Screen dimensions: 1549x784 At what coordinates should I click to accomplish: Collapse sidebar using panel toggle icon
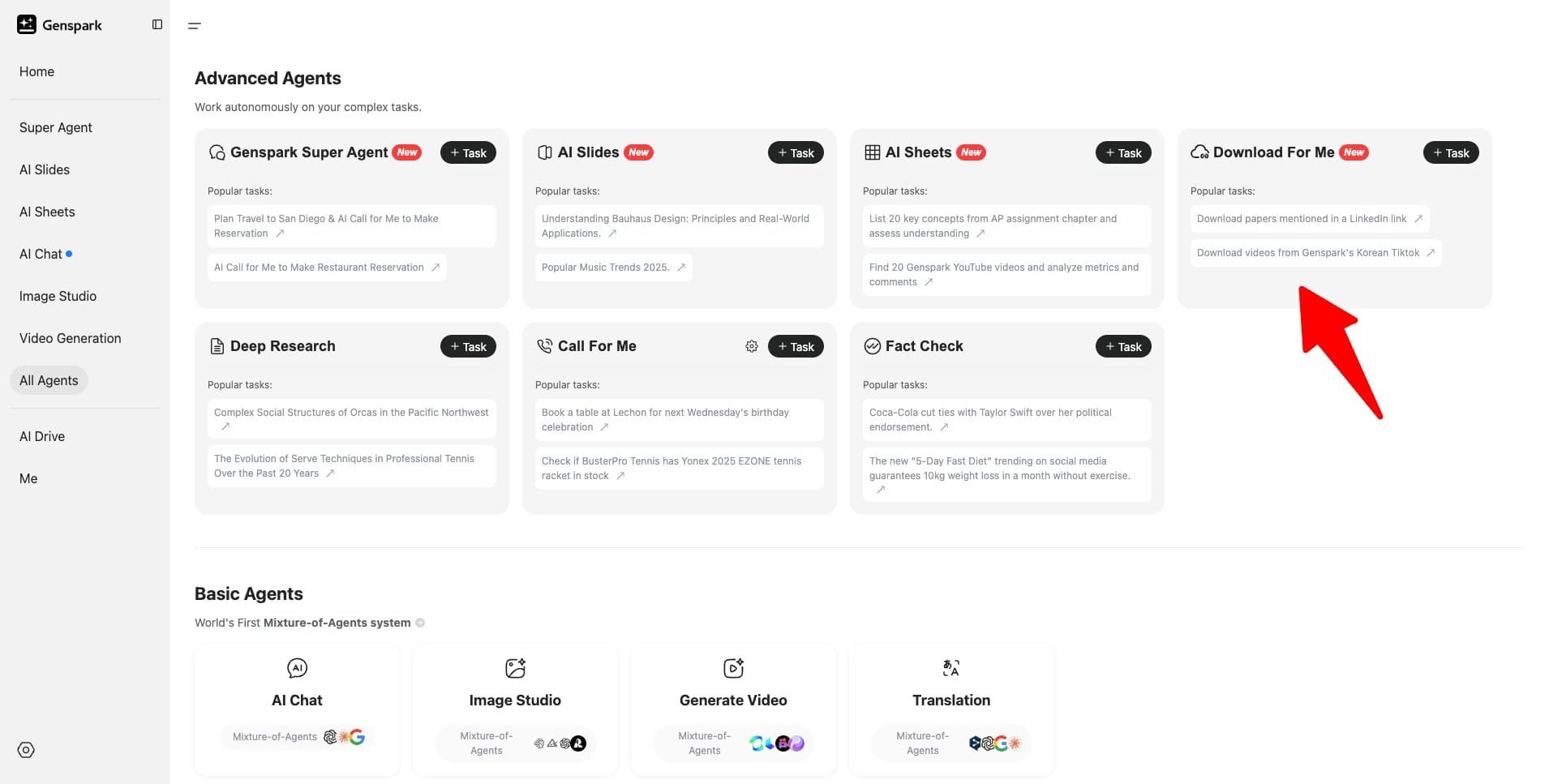tap(157, 24)
